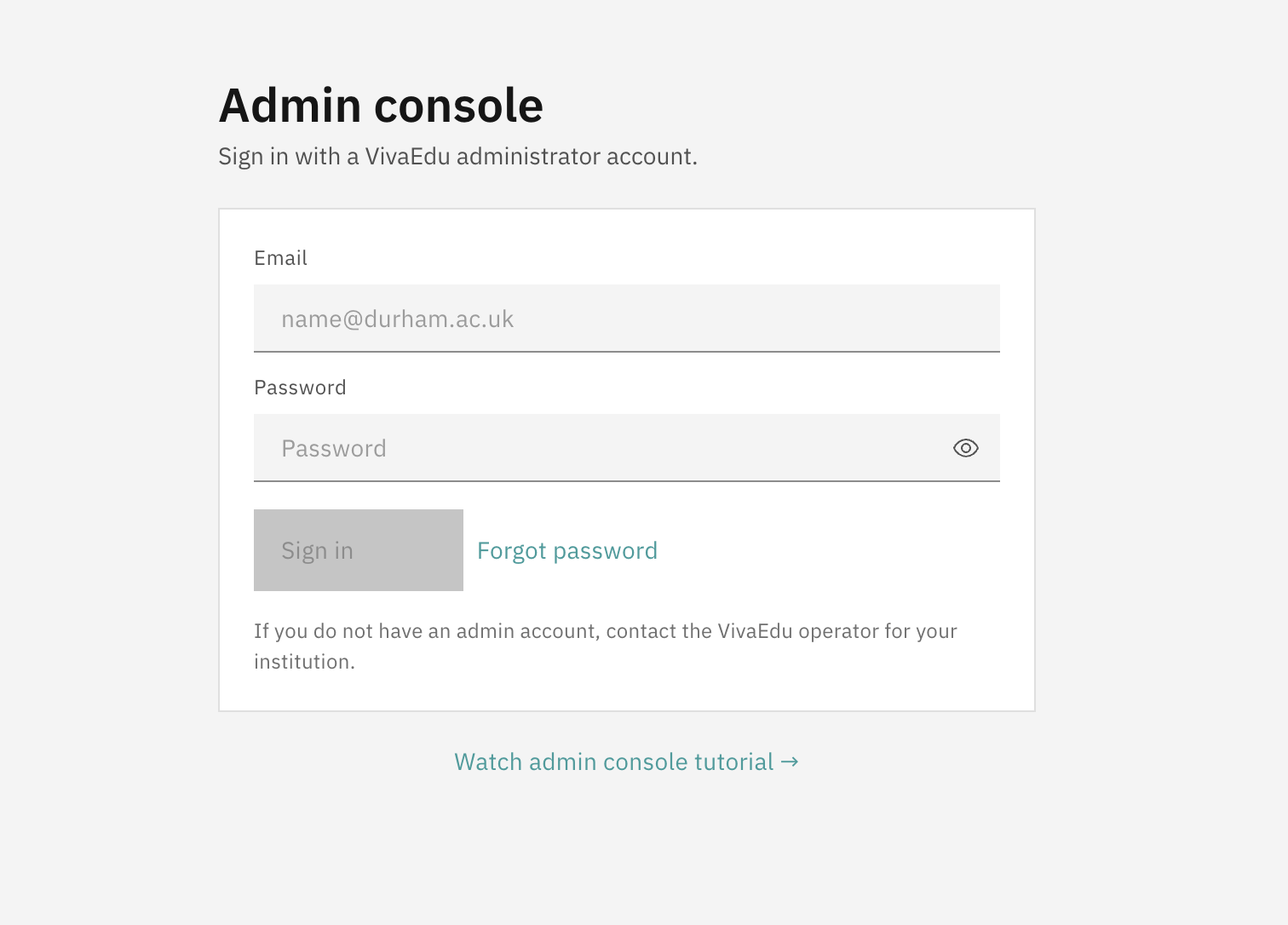This screenshot has width=1288, height=925.
Task: Click the word Forgot in the reset link
Action: (511, 551)
